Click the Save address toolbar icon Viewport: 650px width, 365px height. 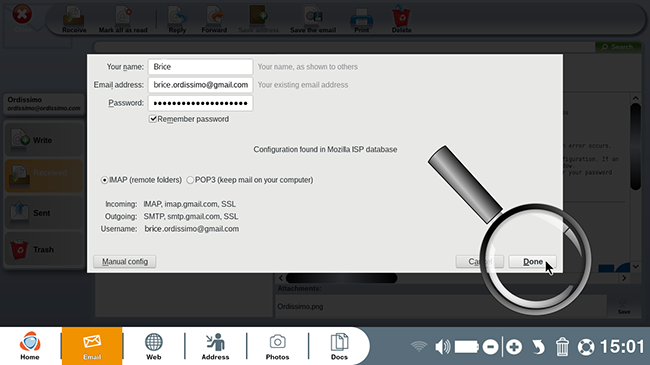[259, 19]
